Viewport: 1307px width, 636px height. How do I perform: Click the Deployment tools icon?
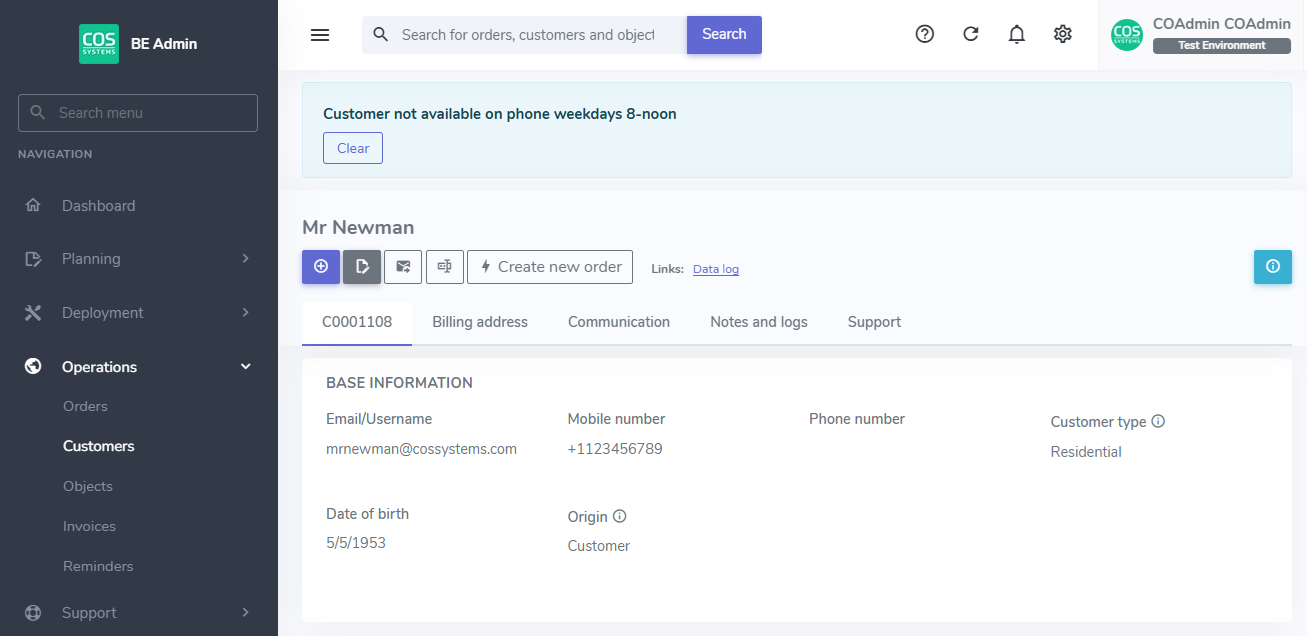33,313
